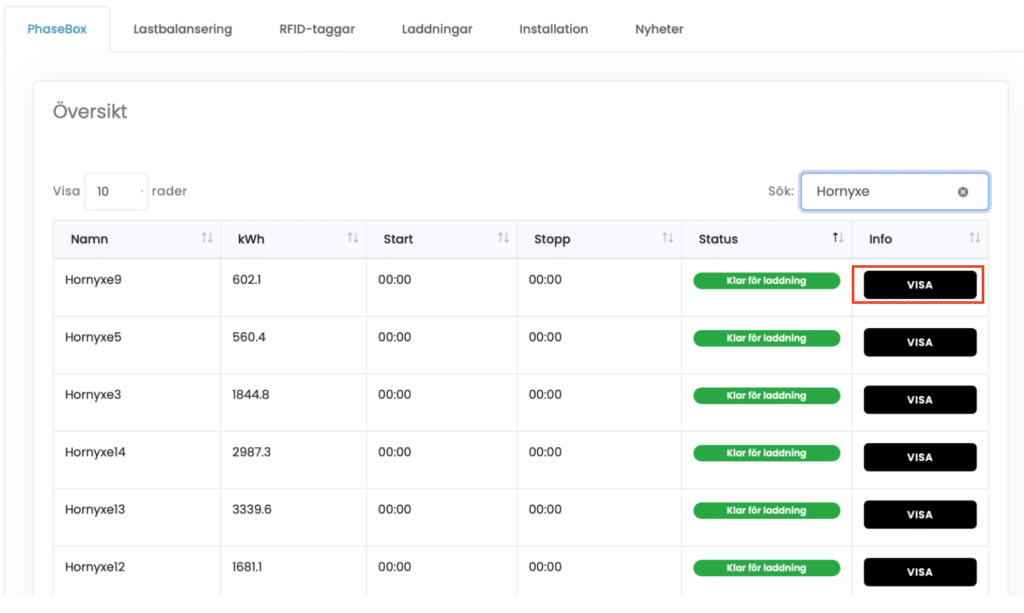Focus the Sök search field
The height and width of the screenshot is (613, 1024).
pos(895,191)
